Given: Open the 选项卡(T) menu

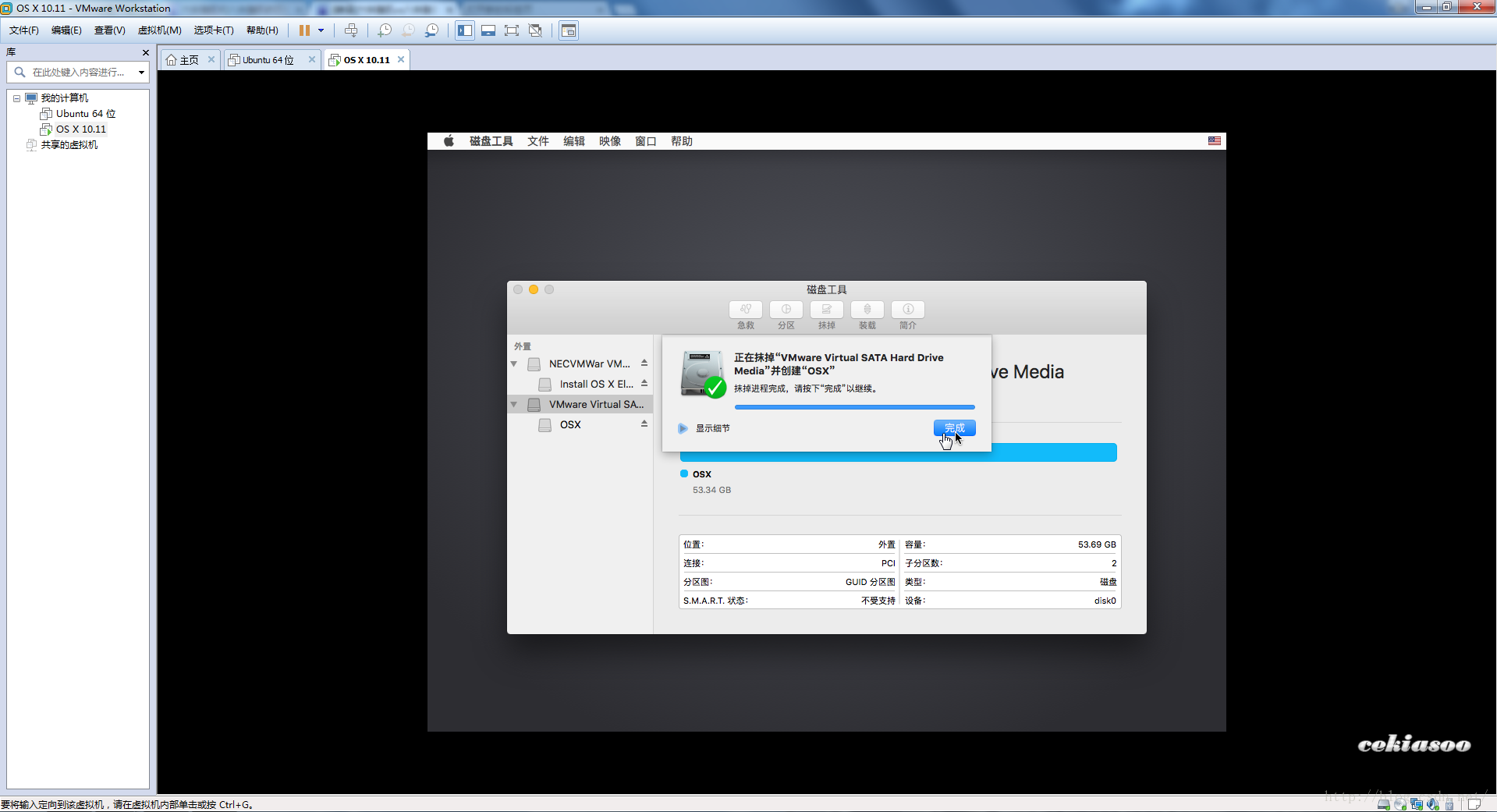Looking at the screenshot, I should [214, 30].
